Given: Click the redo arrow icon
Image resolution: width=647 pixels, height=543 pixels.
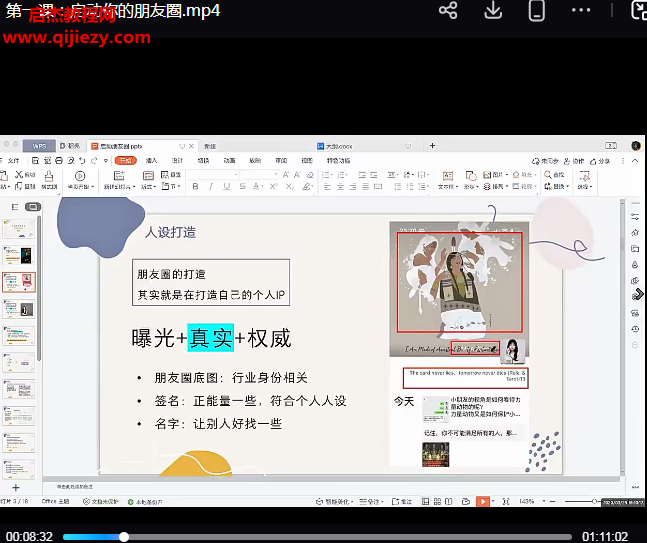Looking at the screenshot, I should point(94,161).
